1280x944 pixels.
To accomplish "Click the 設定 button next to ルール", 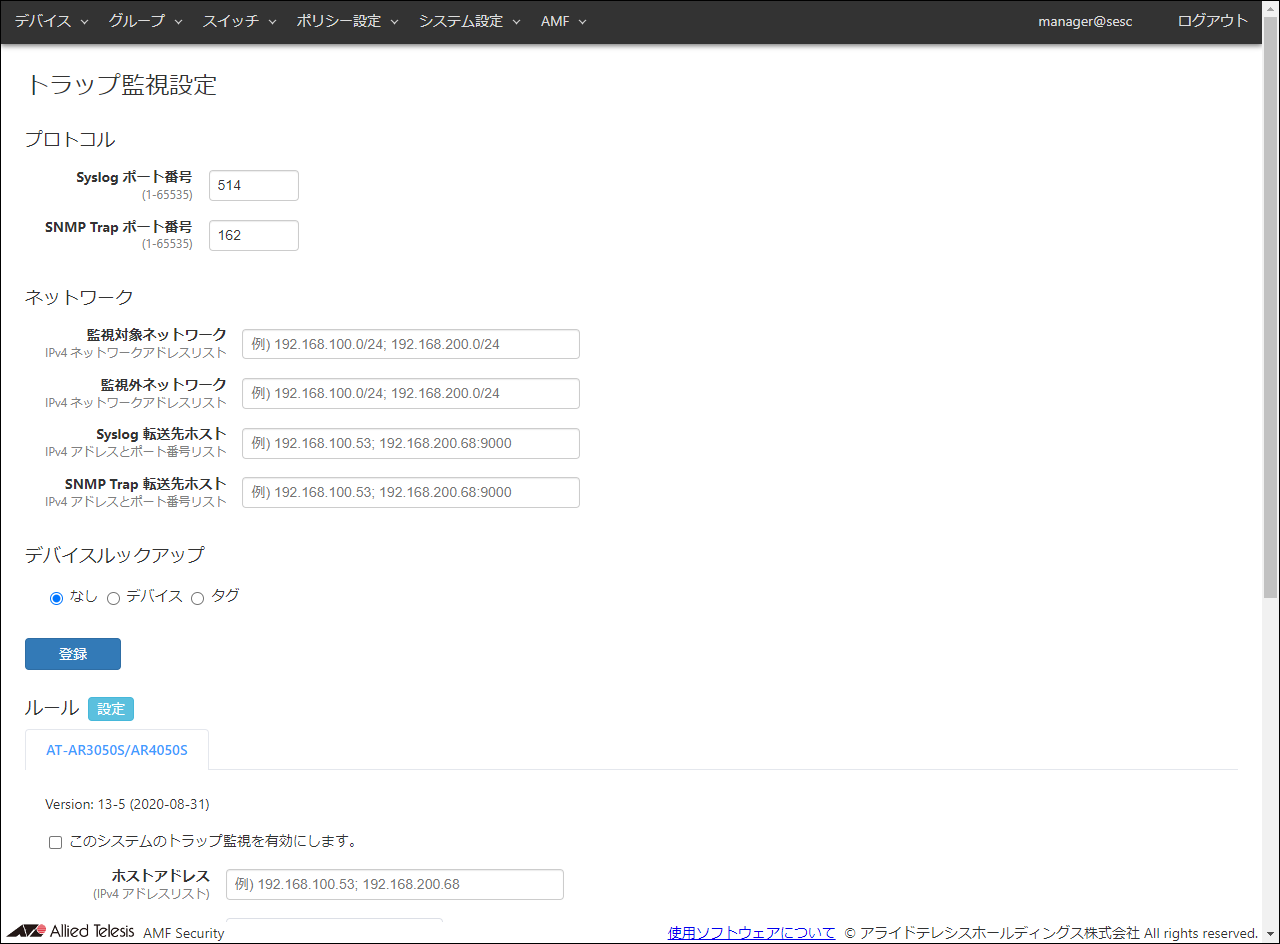I will tap(111, 709).
